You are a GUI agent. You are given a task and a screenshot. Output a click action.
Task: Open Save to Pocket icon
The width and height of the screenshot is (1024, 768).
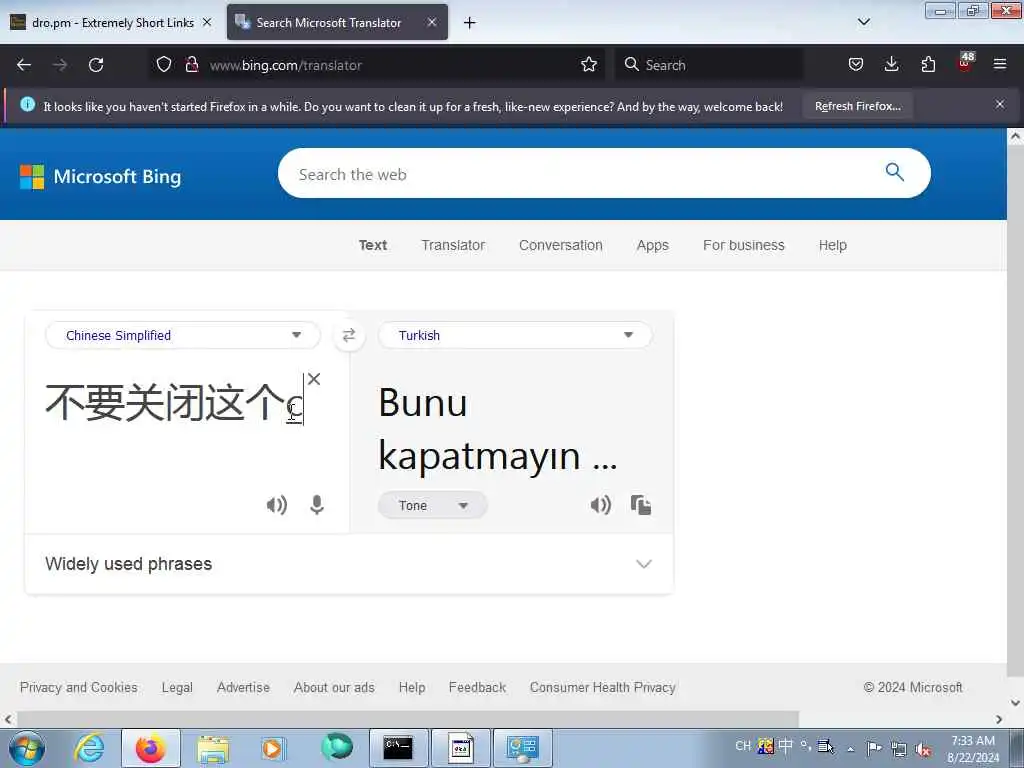[x=856, y=65]
